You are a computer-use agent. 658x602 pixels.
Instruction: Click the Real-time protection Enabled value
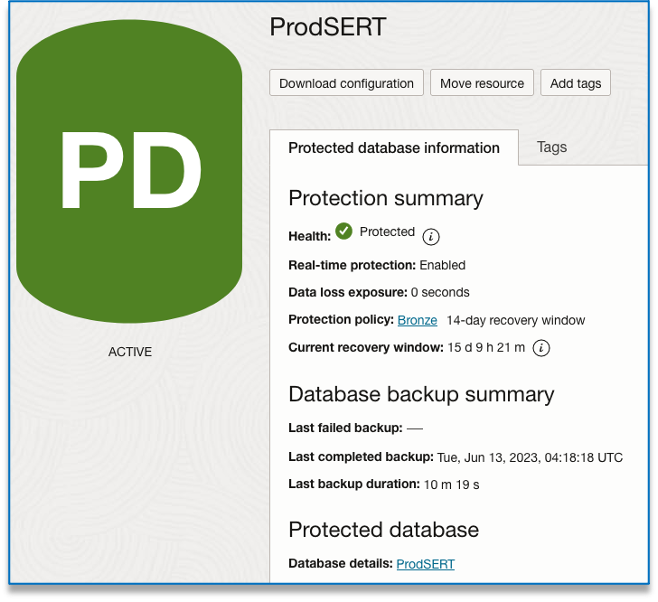[x=442, y=265]
